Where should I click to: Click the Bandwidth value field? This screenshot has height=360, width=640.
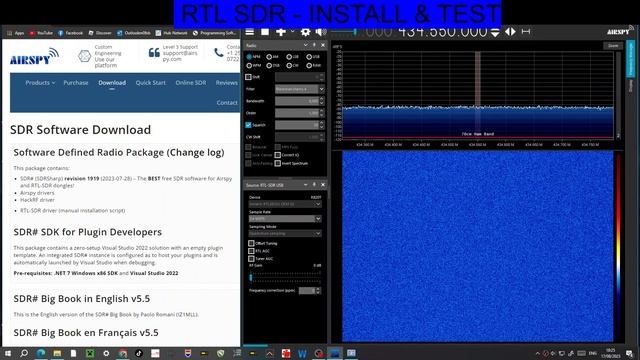297,101
